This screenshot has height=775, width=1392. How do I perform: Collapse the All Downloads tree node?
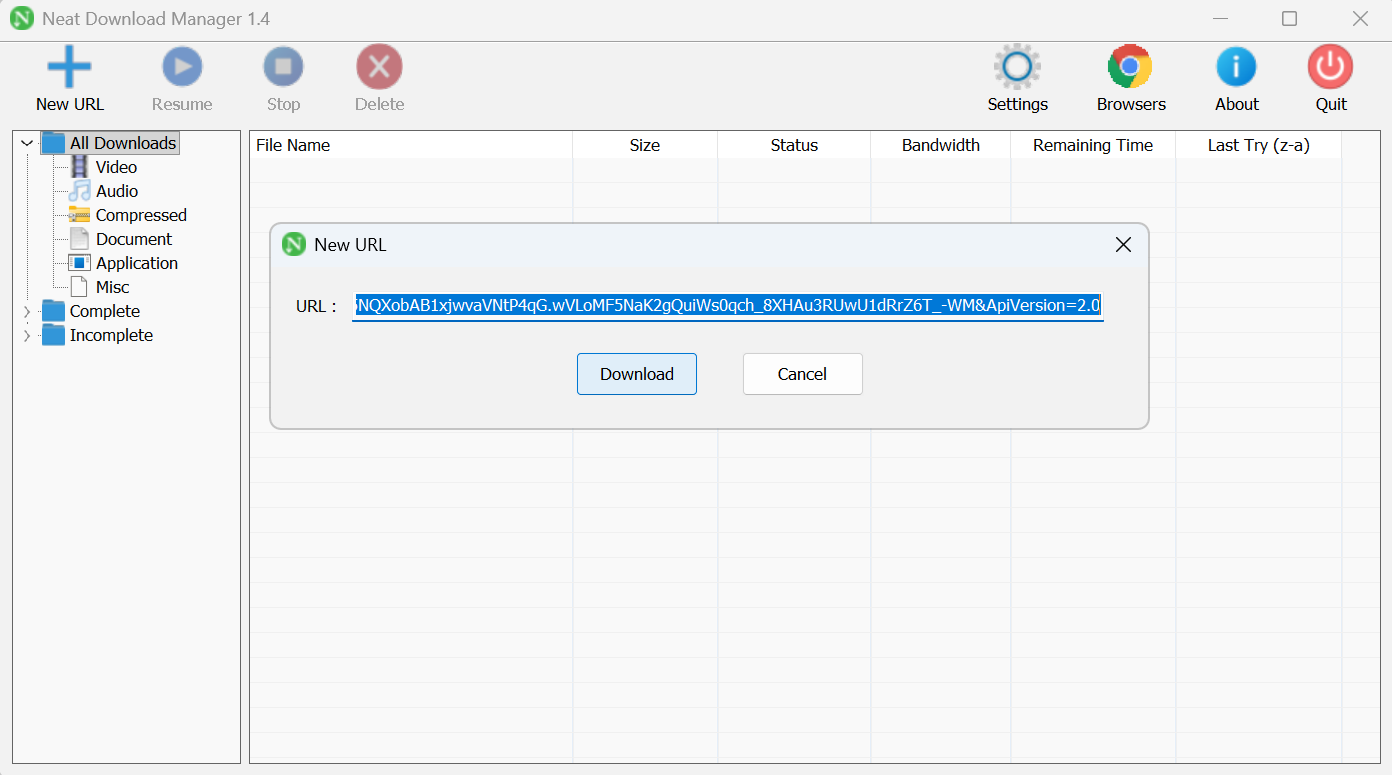pos(27,144)
